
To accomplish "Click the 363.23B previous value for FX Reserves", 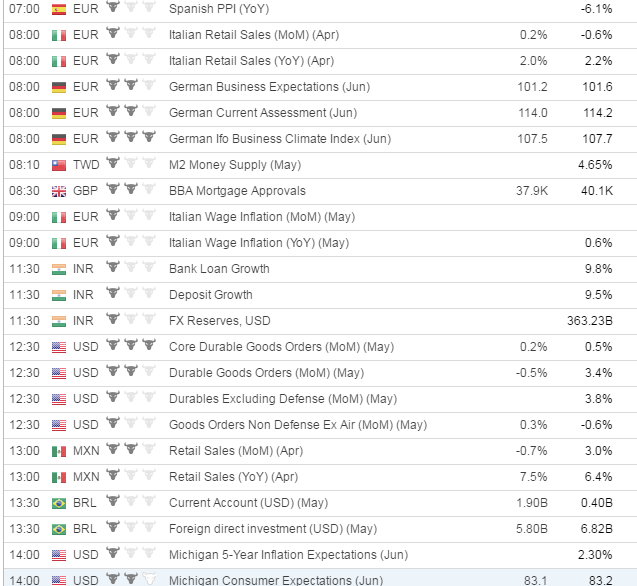I will [x=590, y=321].
